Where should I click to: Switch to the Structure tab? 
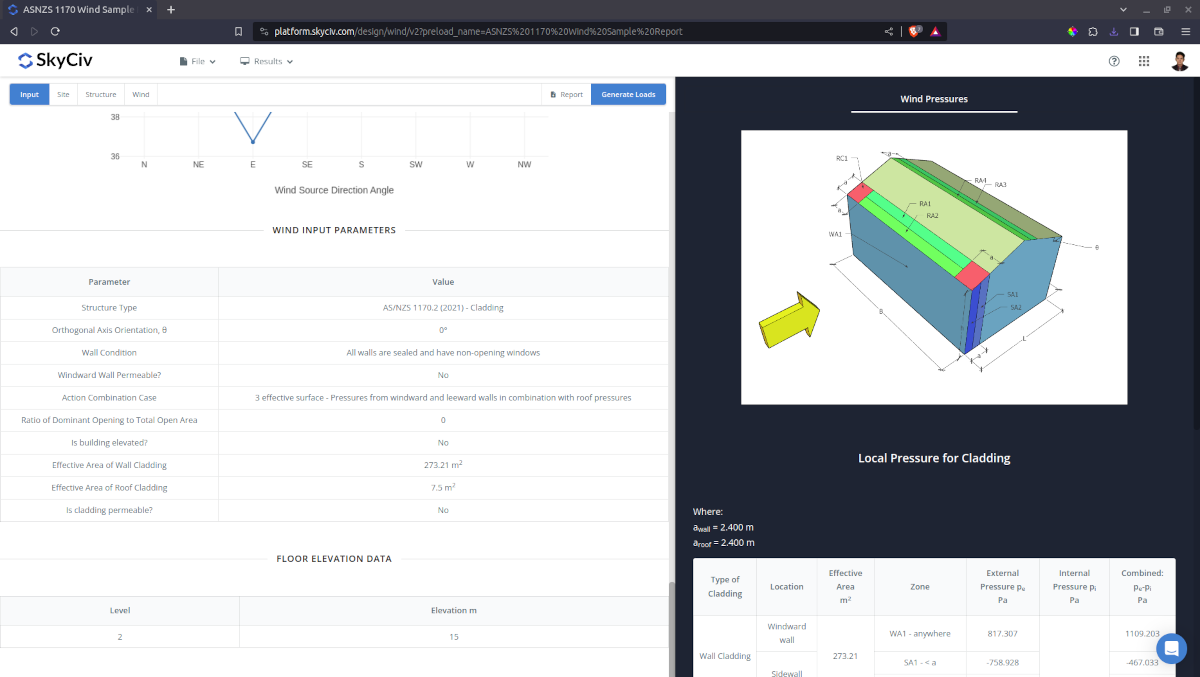click(100, 95)
